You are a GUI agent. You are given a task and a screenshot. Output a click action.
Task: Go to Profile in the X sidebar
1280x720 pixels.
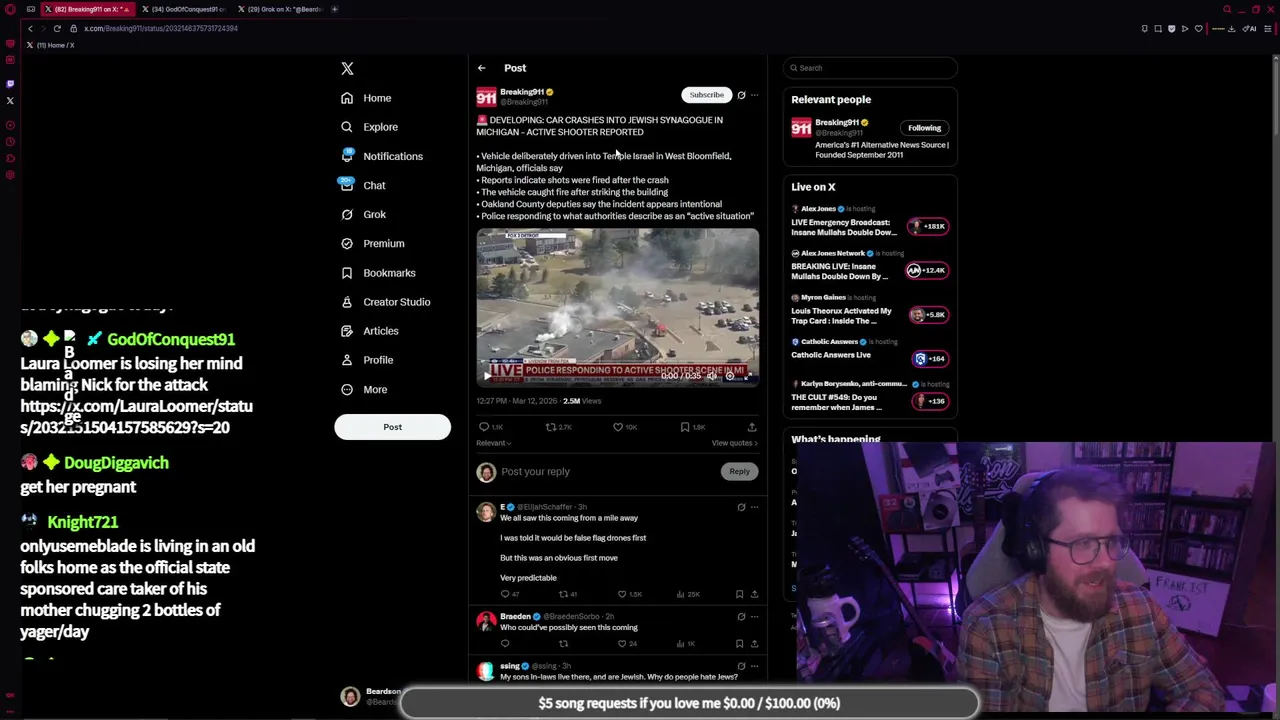367,359
